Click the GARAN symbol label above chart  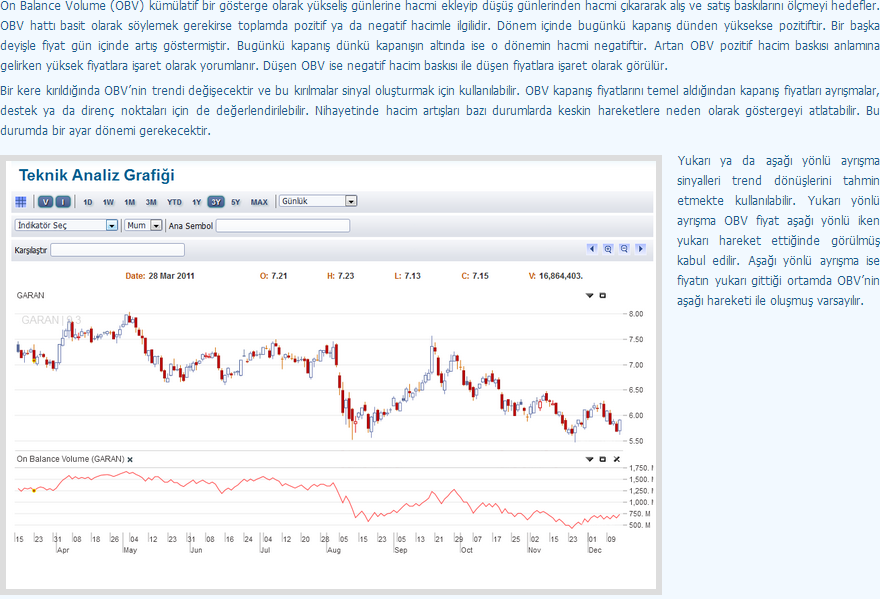30,295
